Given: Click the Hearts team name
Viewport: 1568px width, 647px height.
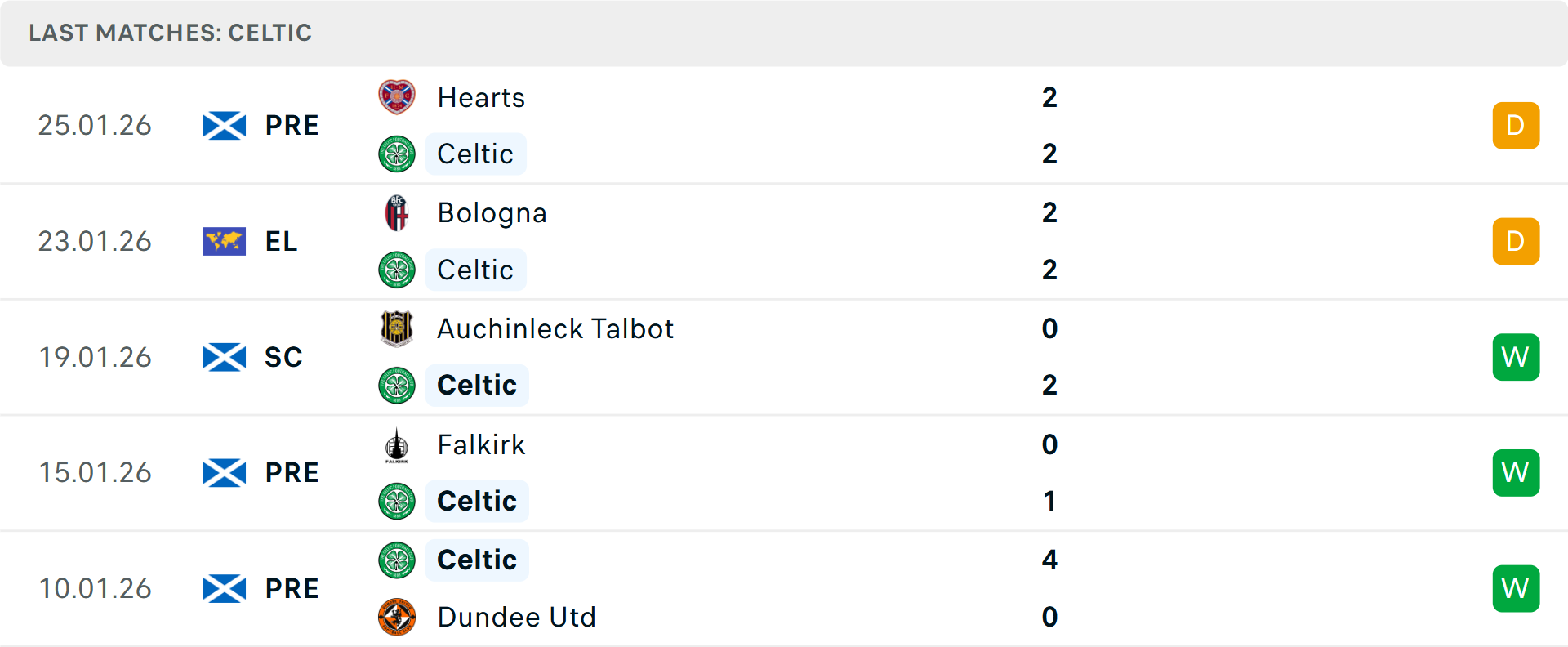Looking at the screenshot, I should point(481,97).
